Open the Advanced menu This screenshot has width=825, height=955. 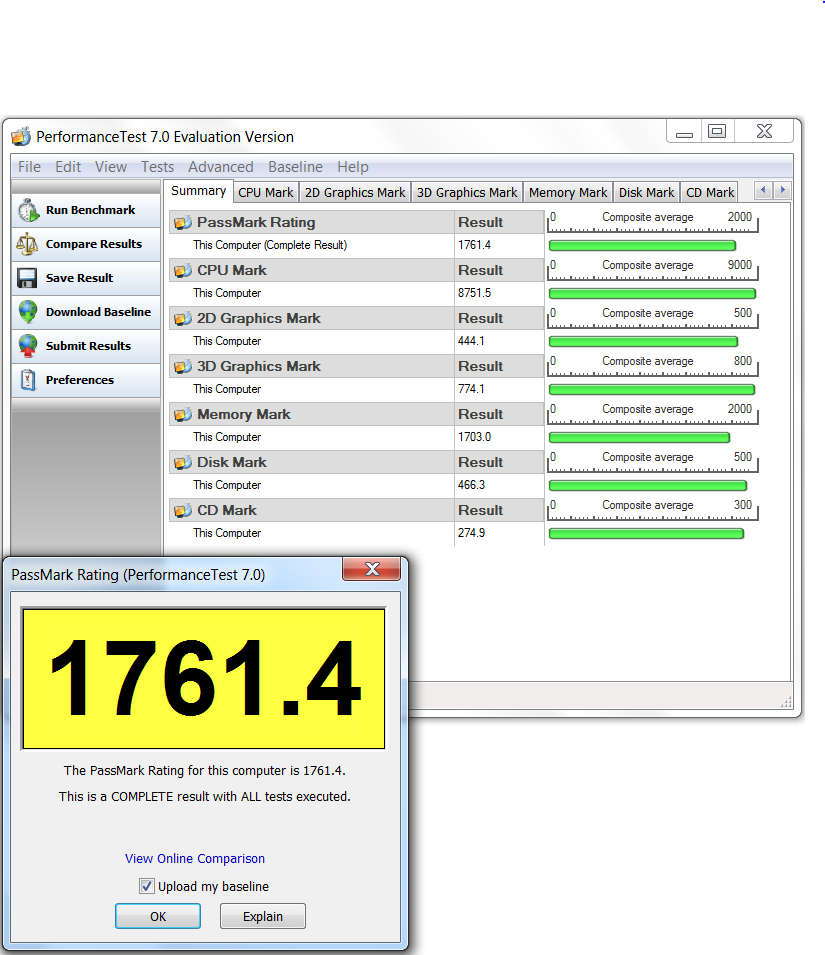(220, 167)
